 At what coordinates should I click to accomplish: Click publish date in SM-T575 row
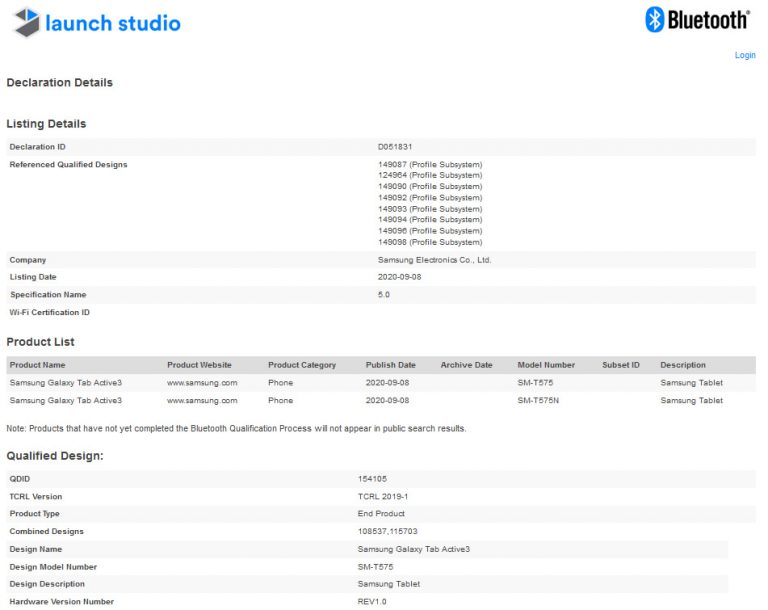click(387, 382)
